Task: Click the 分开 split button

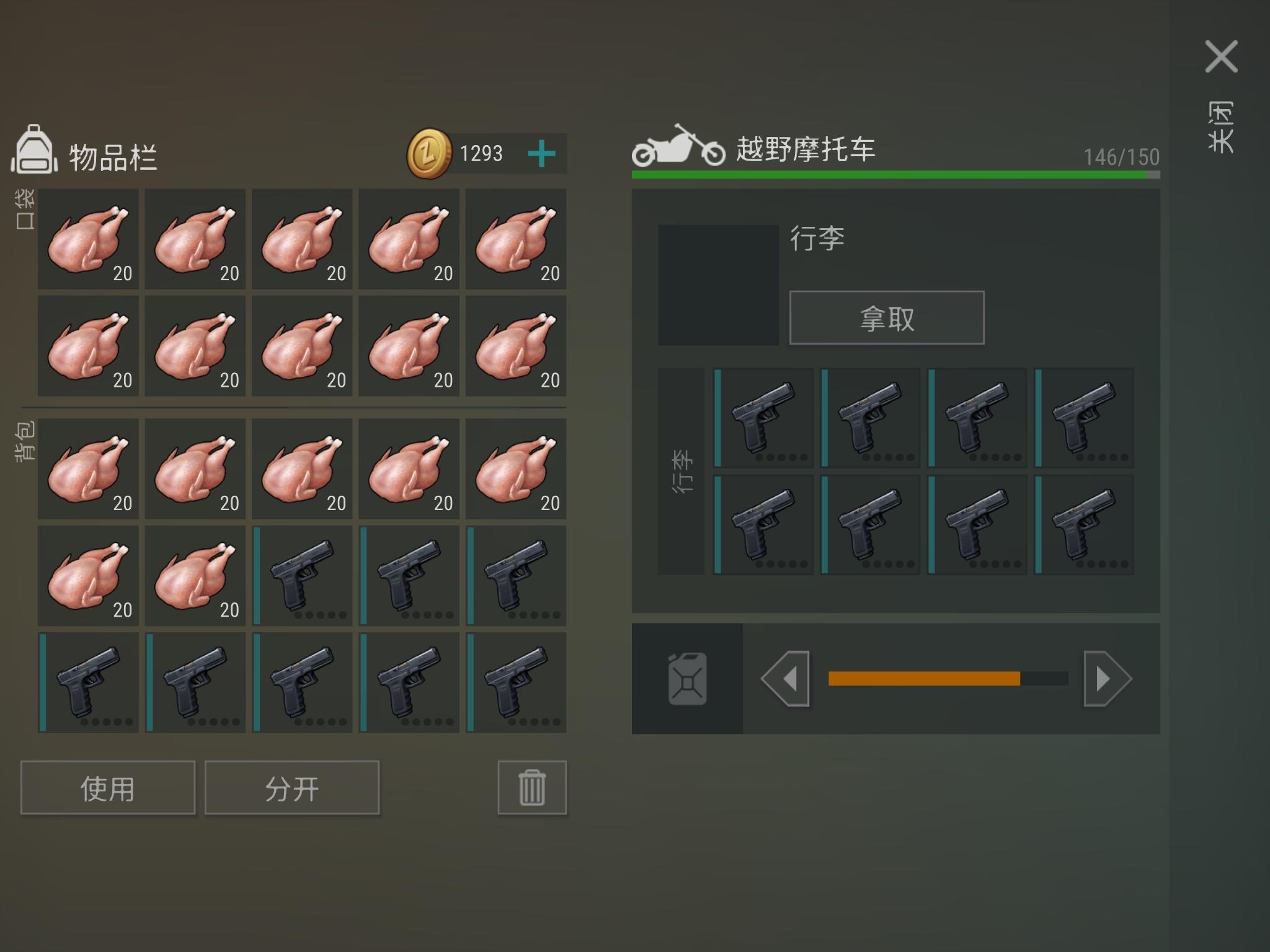Action: tap(292, 787)
